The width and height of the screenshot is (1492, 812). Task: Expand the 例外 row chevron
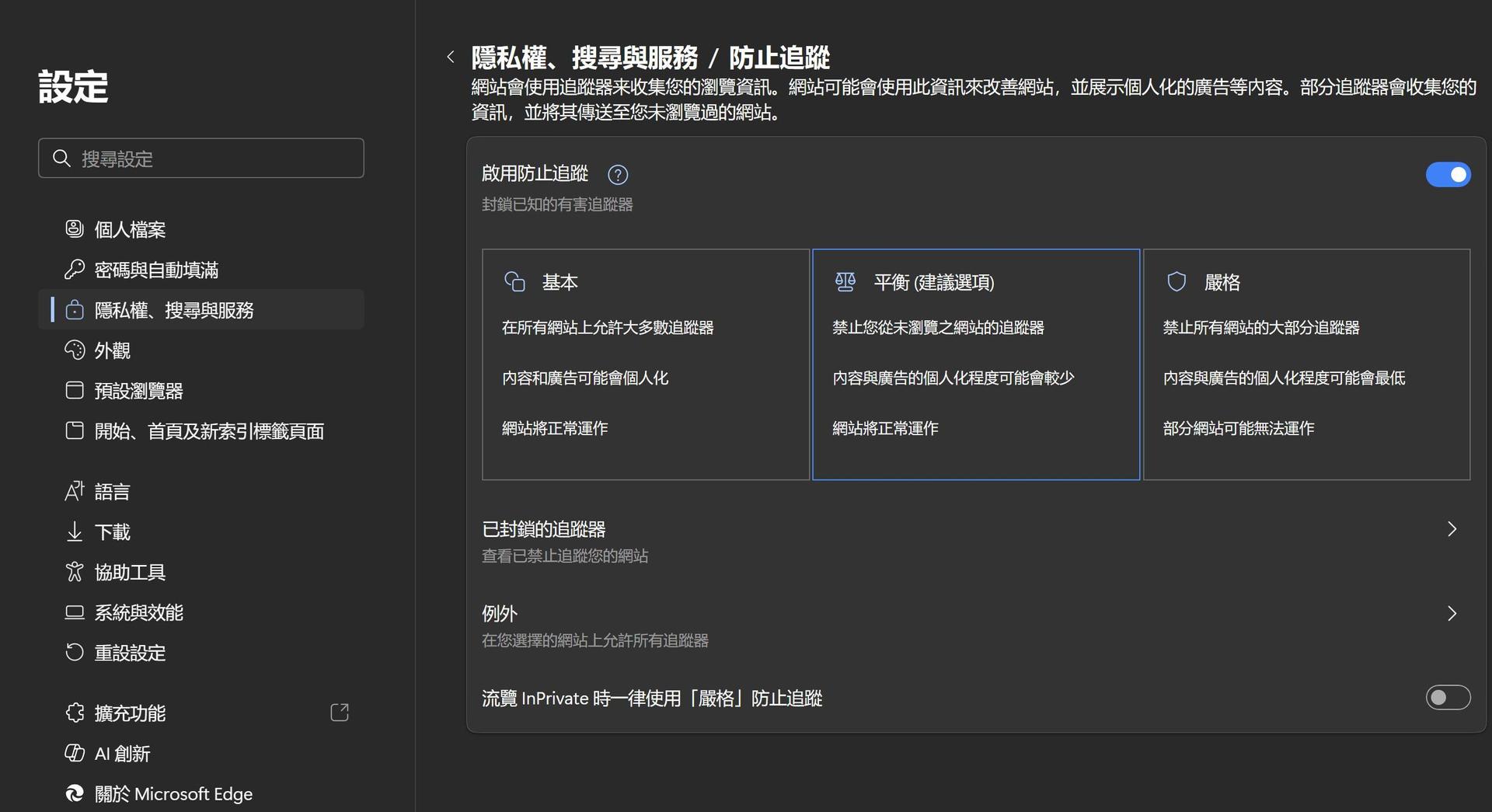(x=1452, y=614)
